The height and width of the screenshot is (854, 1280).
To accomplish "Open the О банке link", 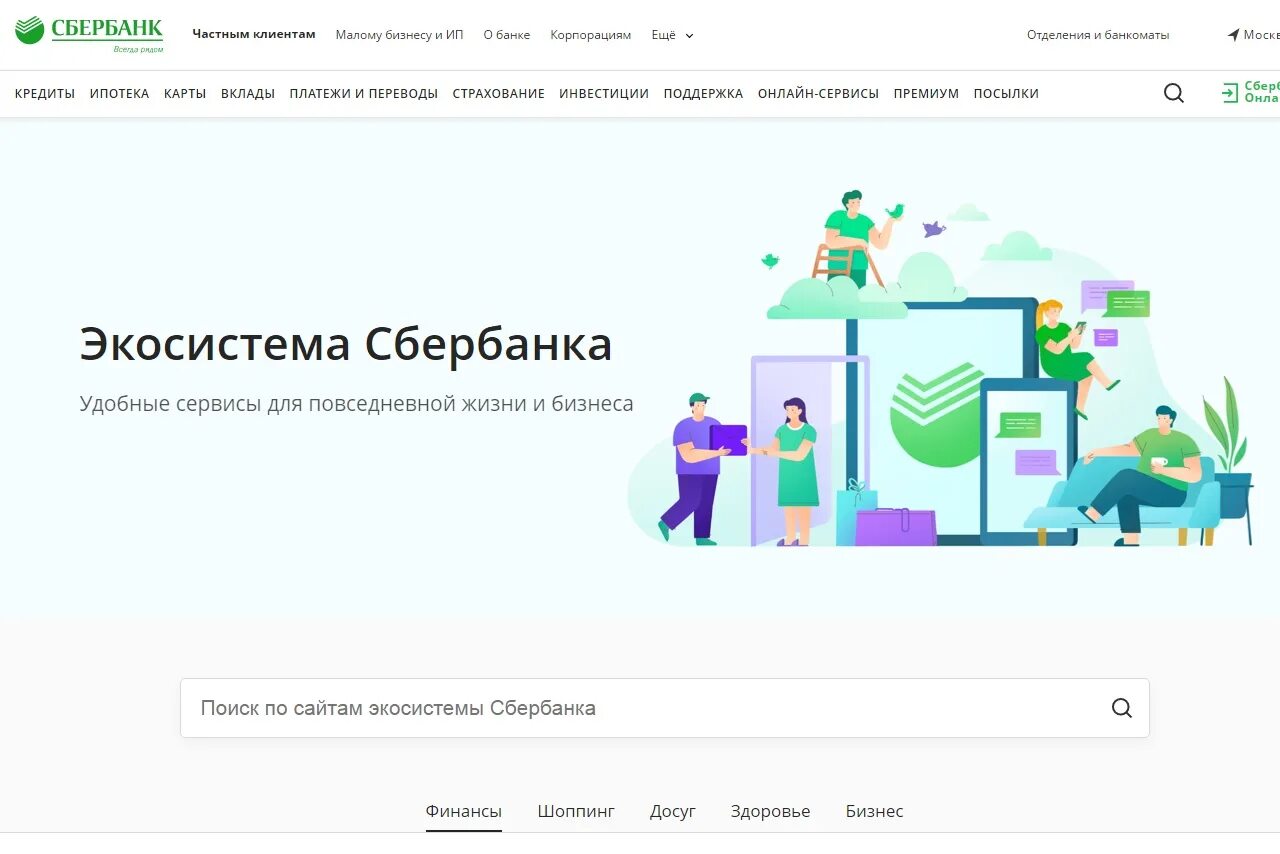I will 507,35.
